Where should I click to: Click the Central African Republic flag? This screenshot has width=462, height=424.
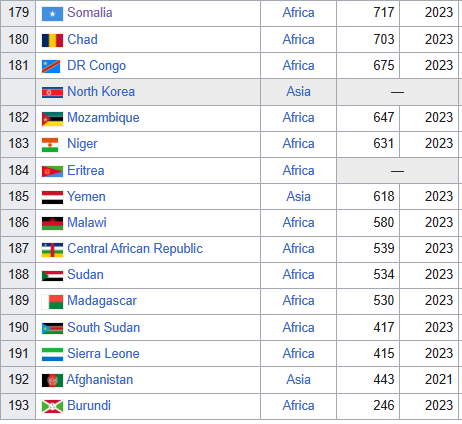[x=52, y=250]
